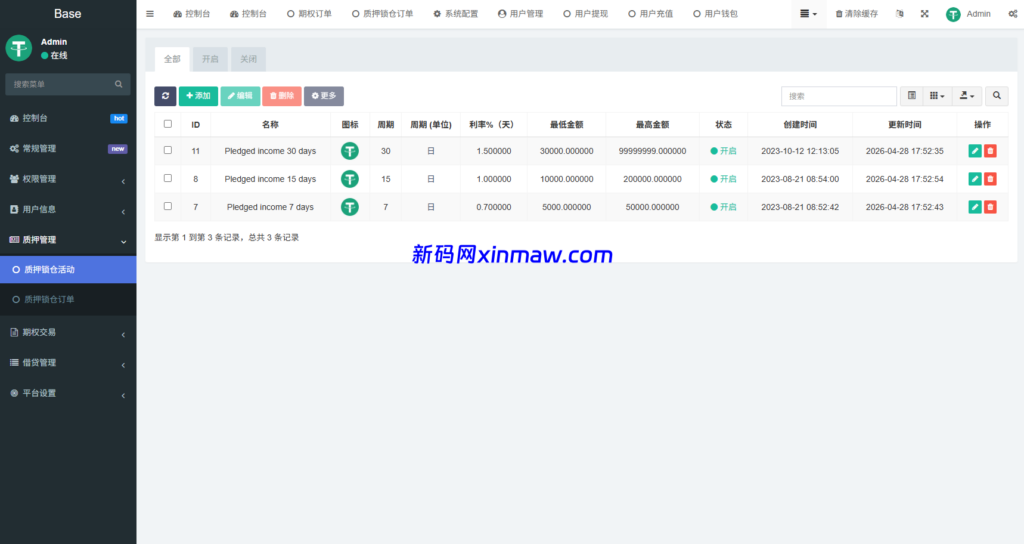
Task: Sort by the 创建时间 column header
Action: coord(800,124)
